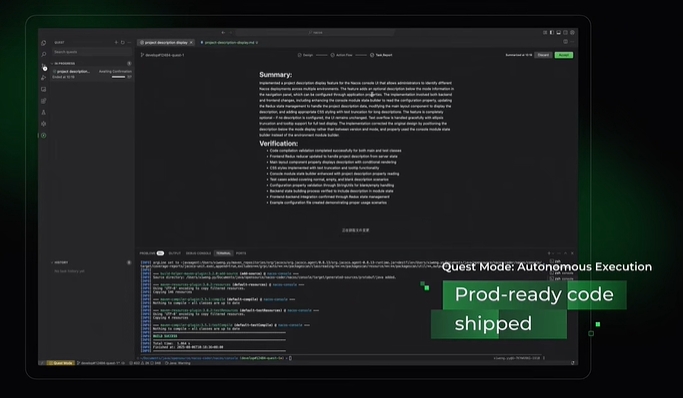This screenshot has width=683, height=398.
Task: Click the green Accept button
Action: [x=564, y=55]
